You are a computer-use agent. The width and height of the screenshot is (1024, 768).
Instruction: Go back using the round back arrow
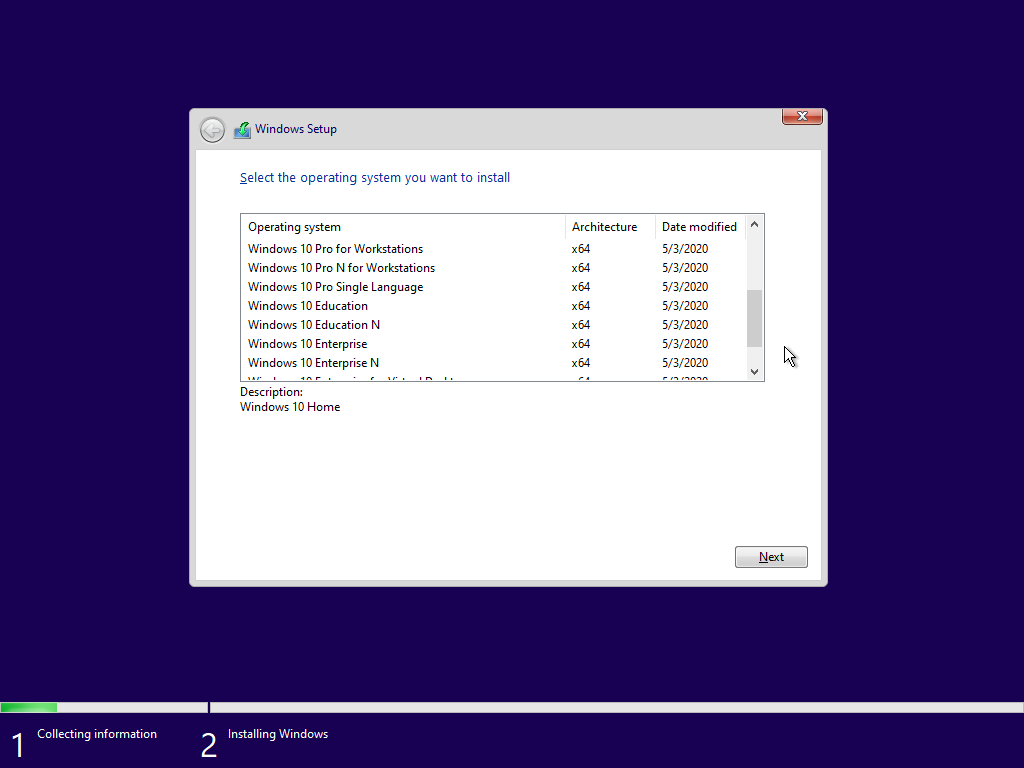(x=212, y=130)
